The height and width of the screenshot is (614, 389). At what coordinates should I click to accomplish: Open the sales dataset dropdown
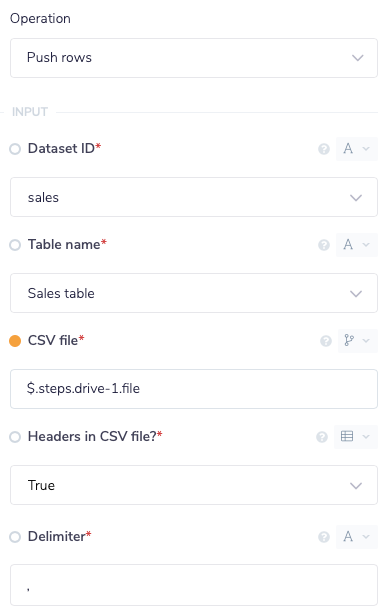pyautogui.click(x=194, y=197)
